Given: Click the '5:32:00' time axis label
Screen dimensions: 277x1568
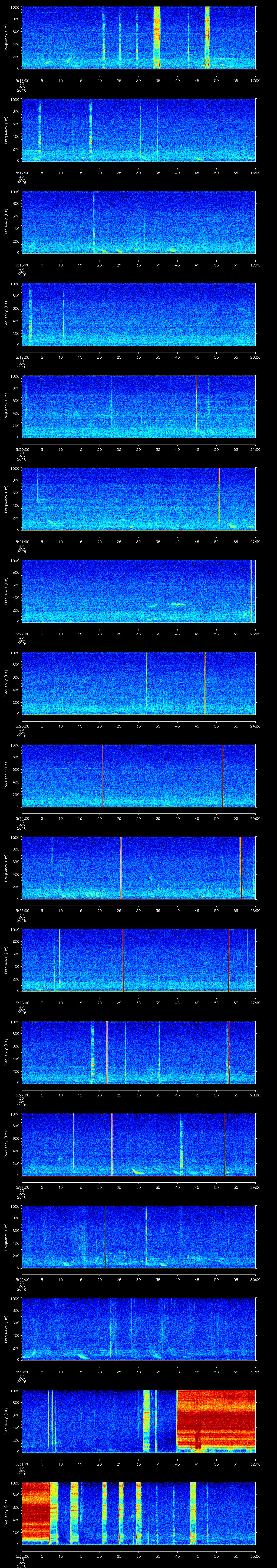Looking at the screenshot, I should coord(22,1556).
